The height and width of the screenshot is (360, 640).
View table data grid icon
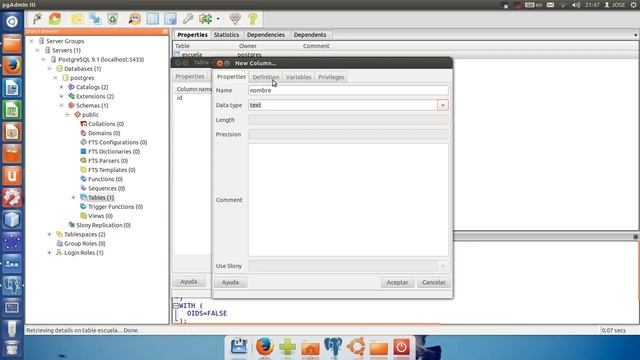153,18
